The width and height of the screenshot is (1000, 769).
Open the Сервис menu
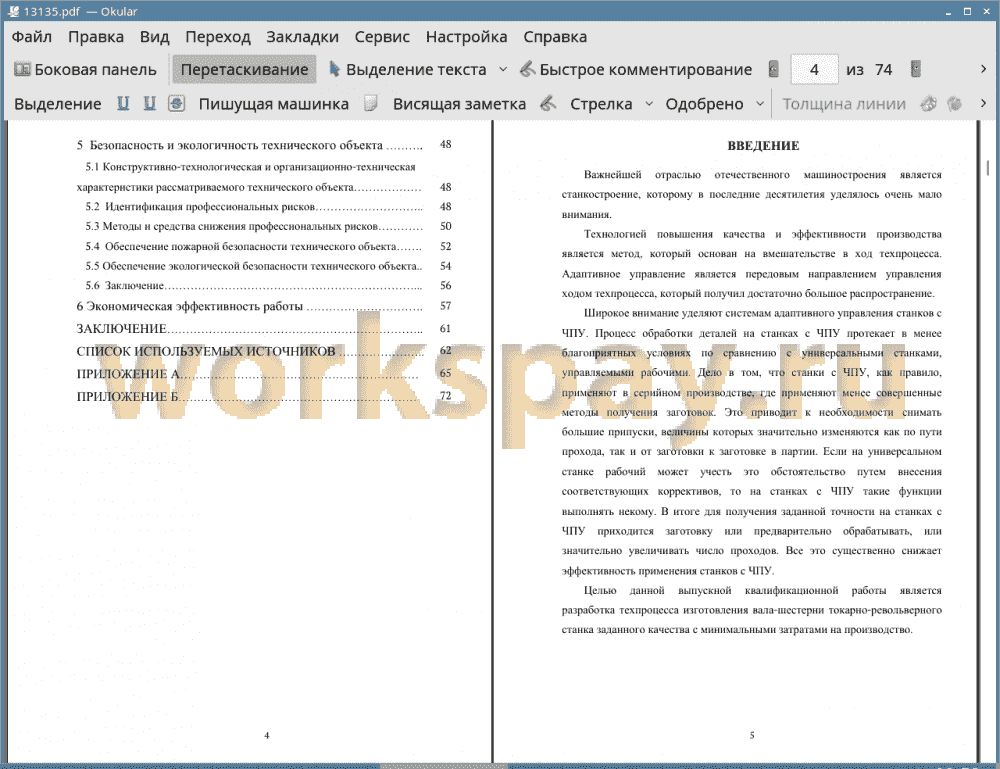tap(382, 37)
